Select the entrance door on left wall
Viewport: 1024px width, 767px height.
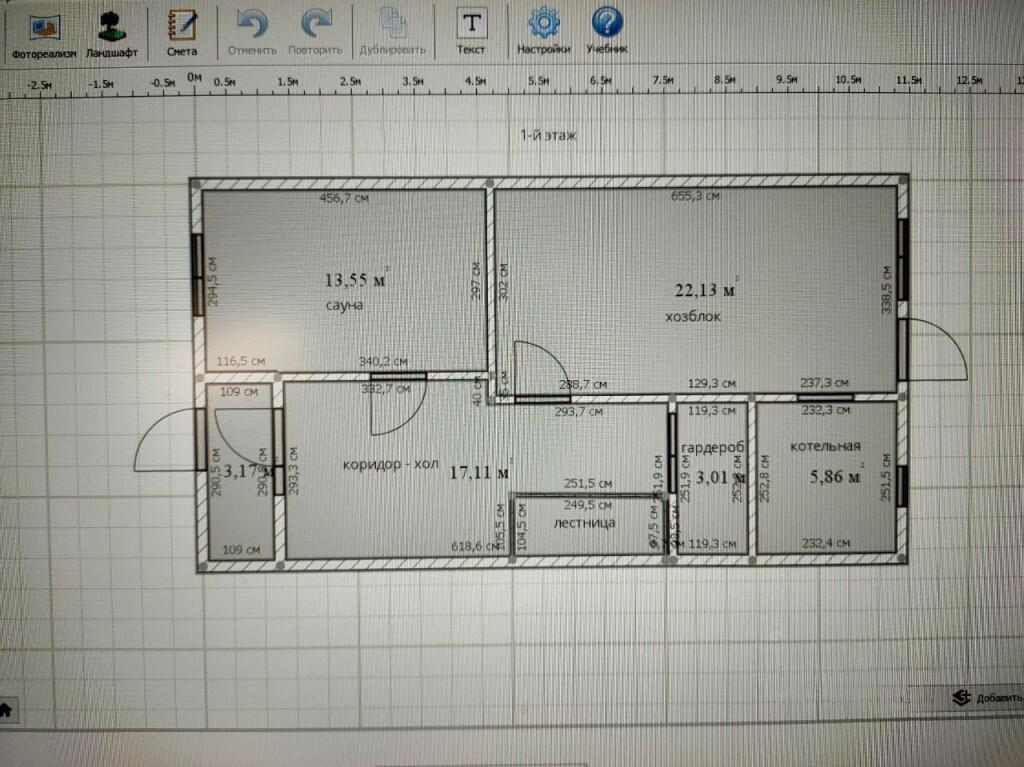click(168, 439)
